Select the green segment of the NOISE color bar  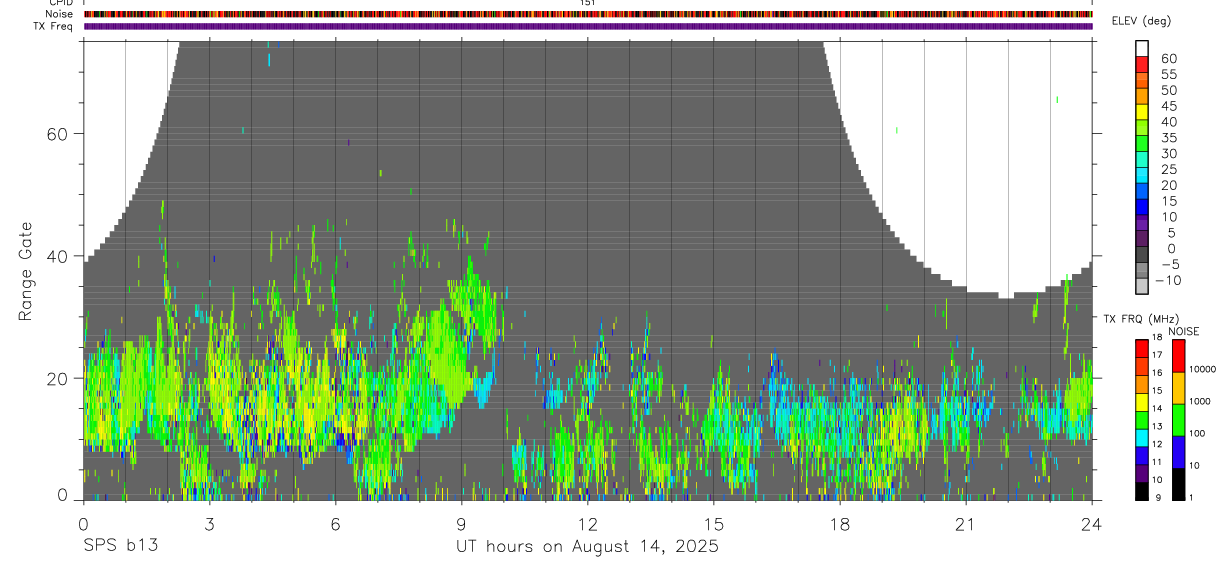(1178, 419)
